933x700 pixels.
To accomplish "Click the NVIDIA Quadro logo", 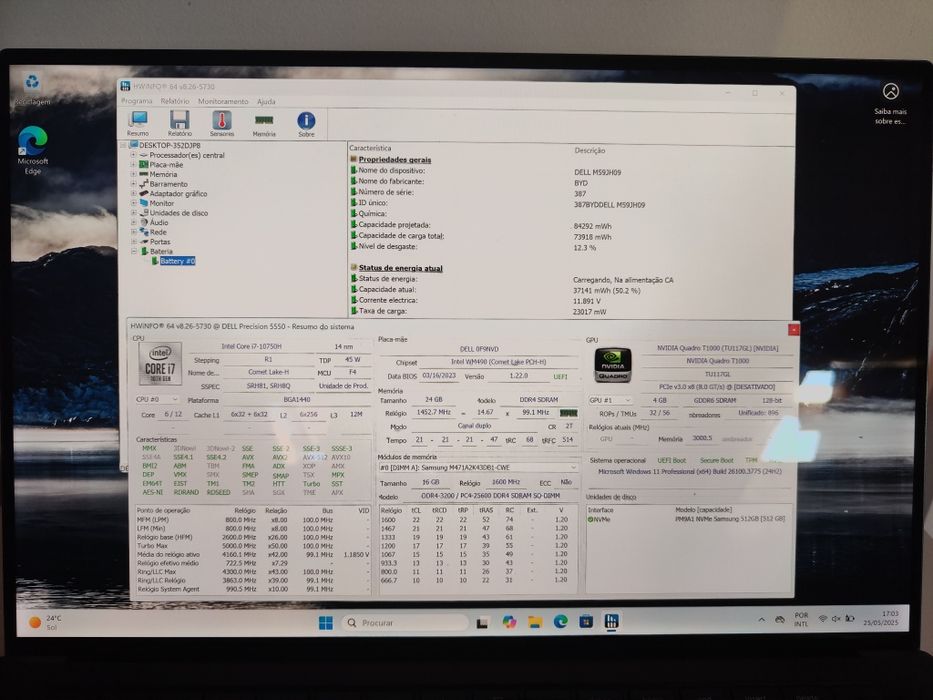I will pos(613,365).
